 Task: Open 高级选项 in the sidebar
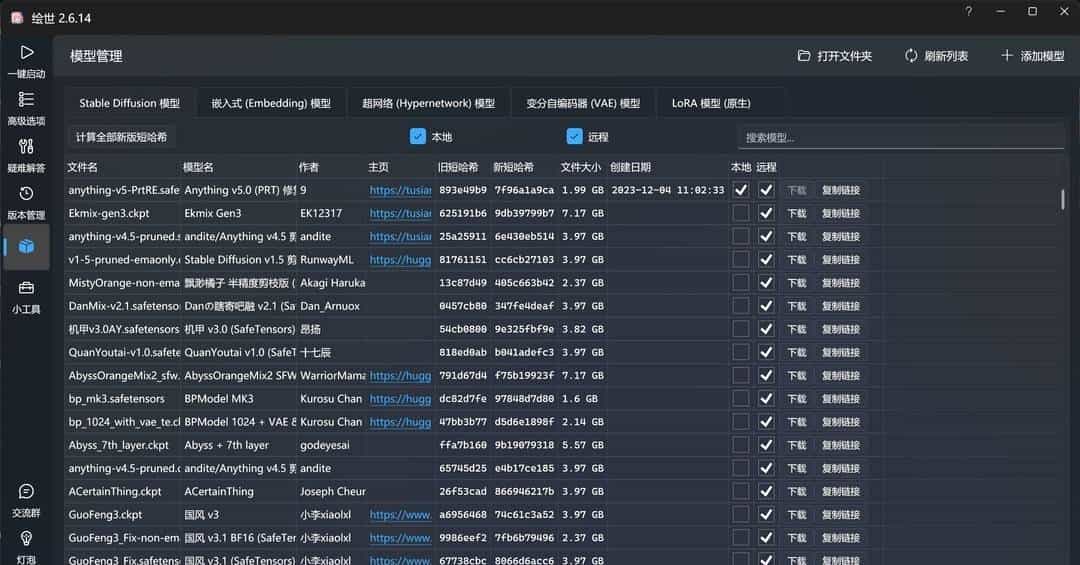[x=26, y=99]
